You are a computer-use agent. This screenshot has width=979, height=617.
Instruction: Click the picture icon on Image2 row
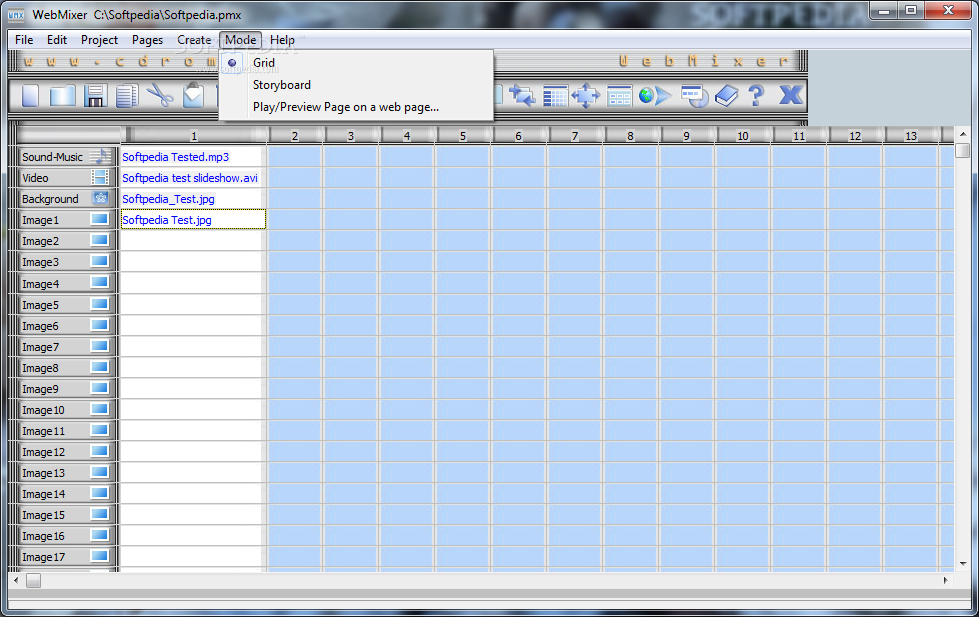pyautogui.click(x=100, y=240)
